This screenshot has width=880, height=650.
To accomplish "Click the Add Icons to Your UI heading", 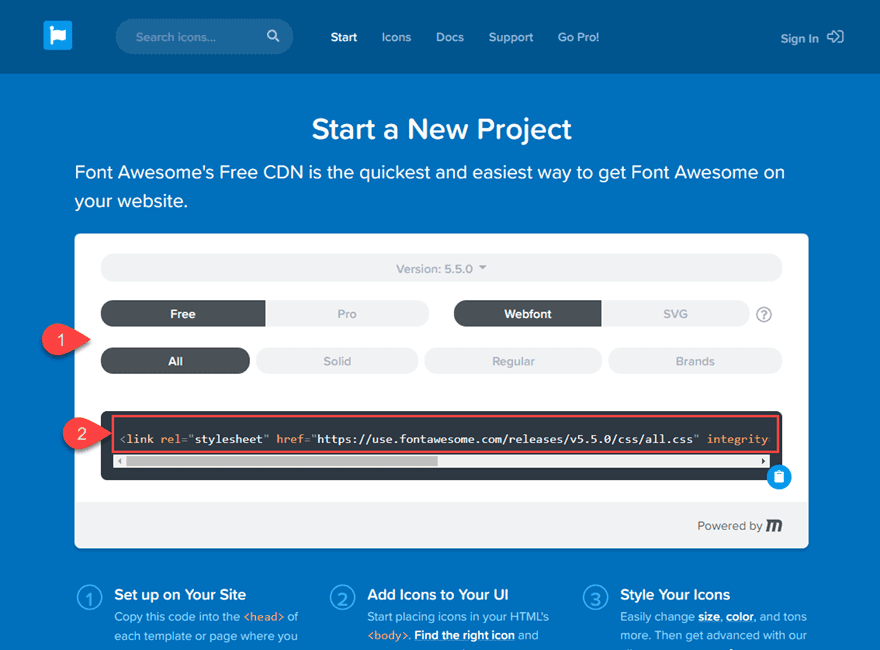I will [x=438, y=594].
